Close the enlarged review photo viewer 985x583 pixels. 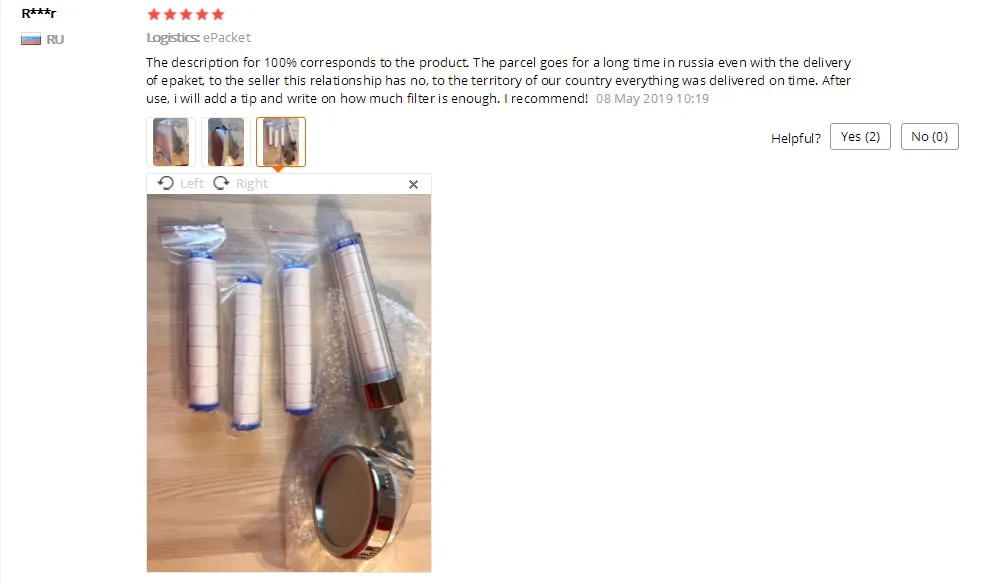[413, 184]
